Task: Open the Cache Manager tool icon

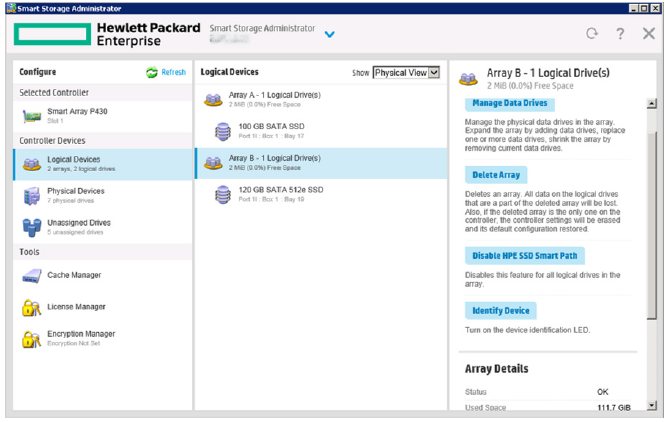Action: [x=32, y=276]
